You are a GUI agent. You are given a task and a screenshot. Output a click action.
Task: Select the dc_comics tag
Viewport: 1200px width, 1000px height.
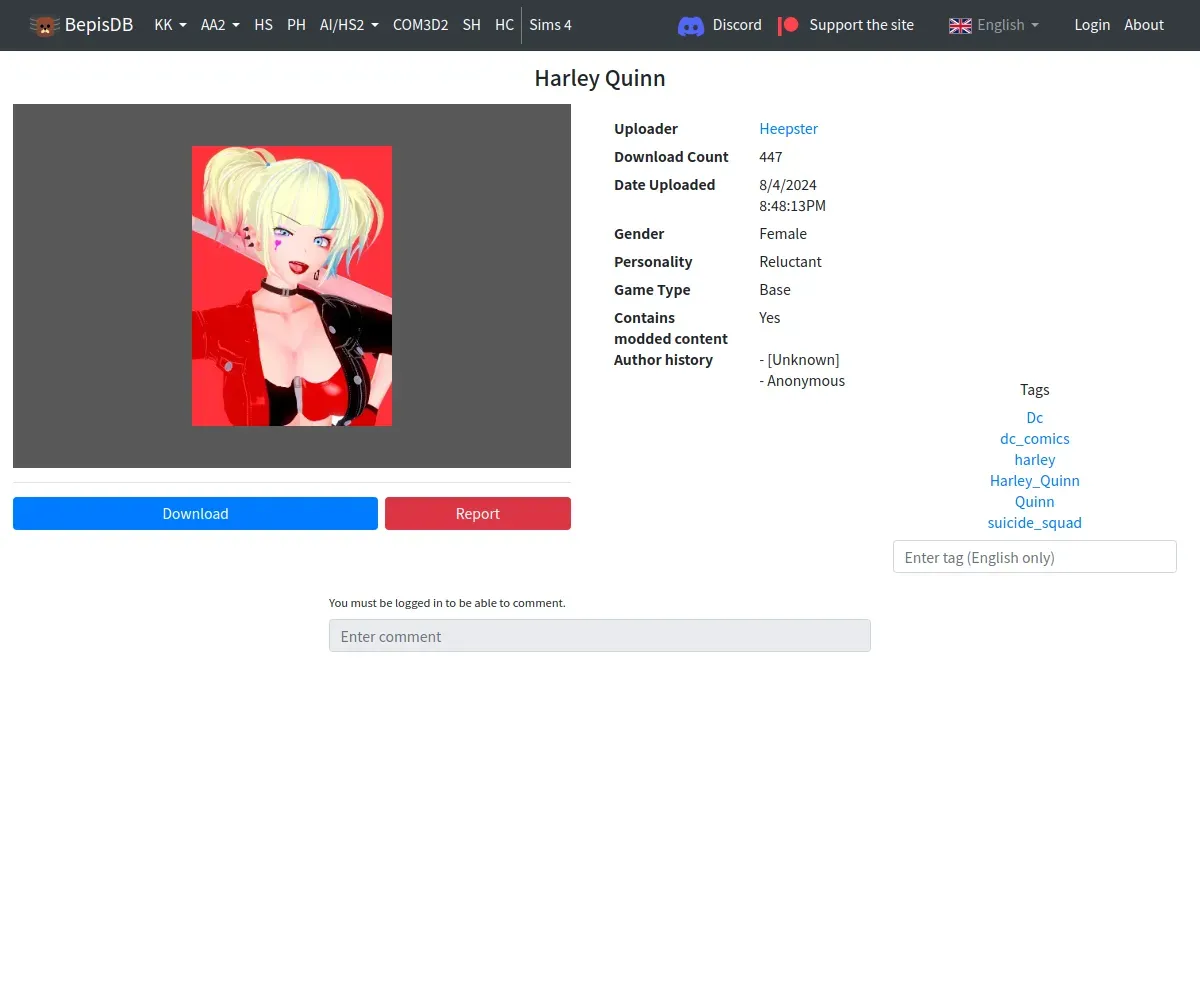pyautogui.click(x=1035, y=439)
